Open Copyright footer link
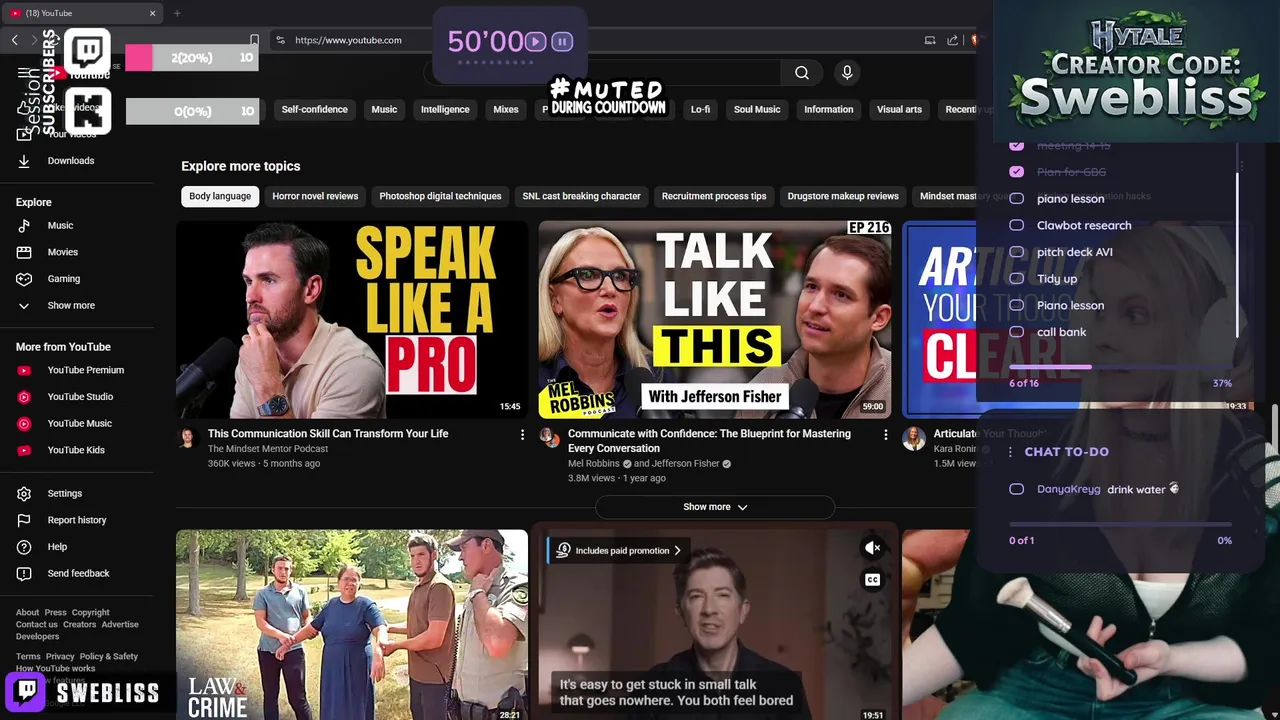The width and height of the screenshot is (1280, 720). 90,613
